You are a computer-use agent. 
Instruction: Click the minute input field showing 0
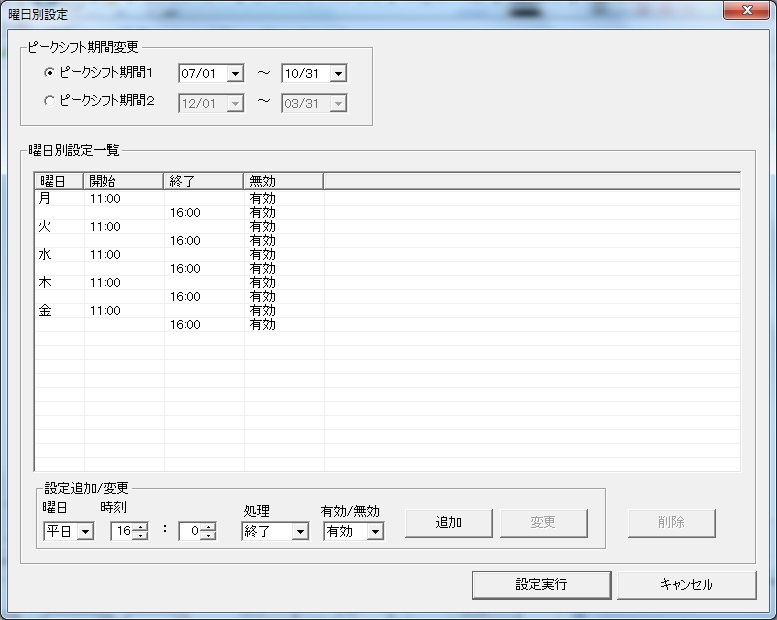191,531
